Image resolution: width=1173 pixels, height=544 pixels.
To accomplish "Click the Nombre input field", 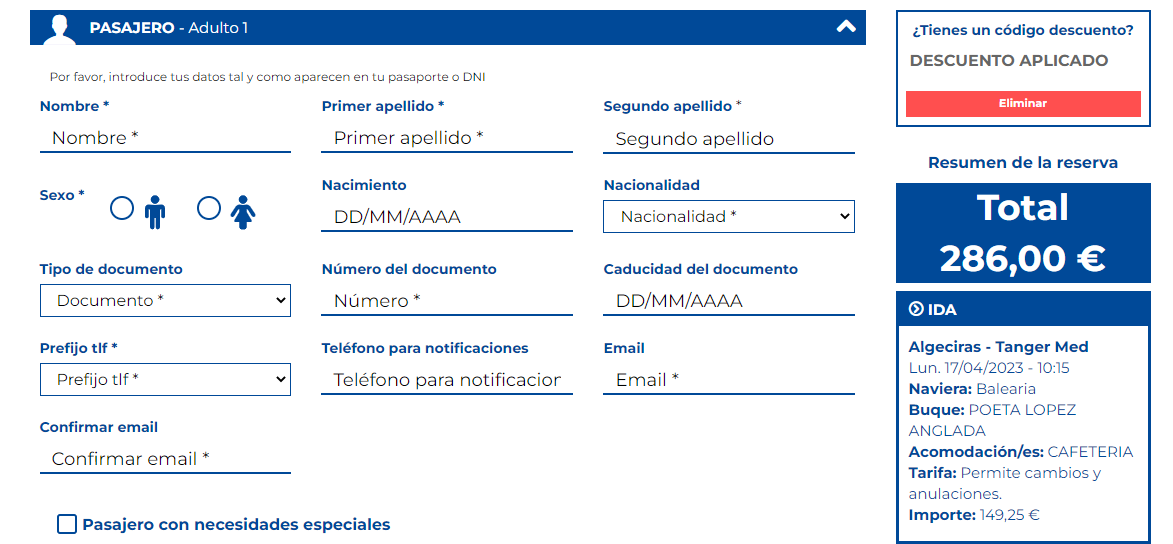I will click(165, 138).
